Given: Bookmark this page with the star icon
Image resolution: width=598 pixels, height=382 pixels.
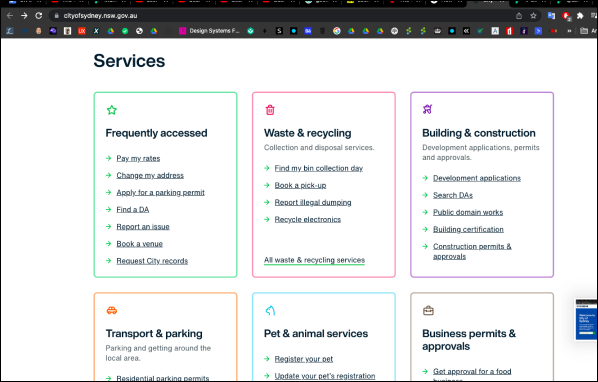Looking at the screenshot, I should [x=533, y=16].
